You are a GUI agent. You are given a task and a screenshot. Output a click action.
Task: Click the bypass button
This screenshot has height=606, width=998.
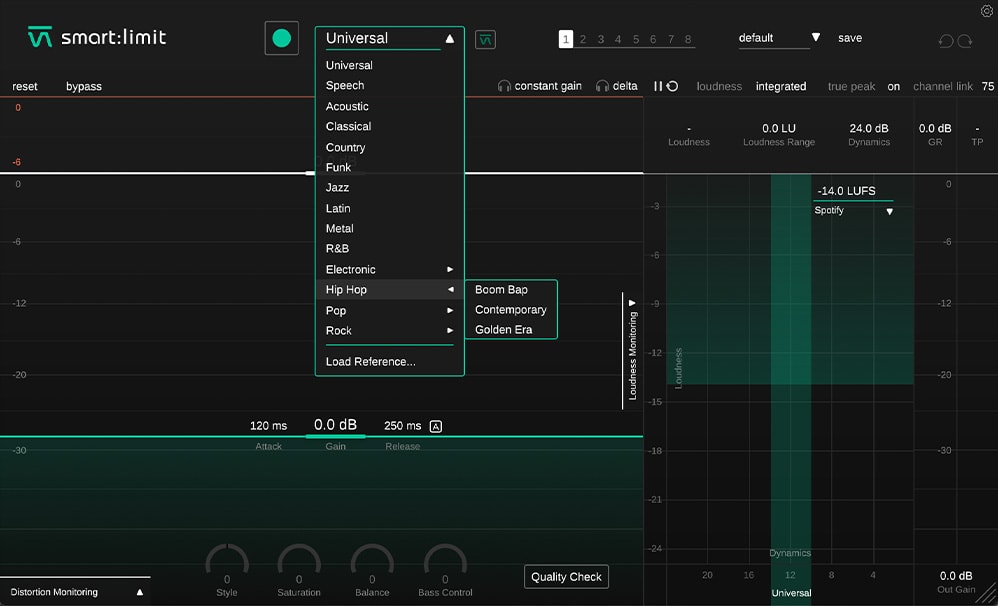click(84, 87)
